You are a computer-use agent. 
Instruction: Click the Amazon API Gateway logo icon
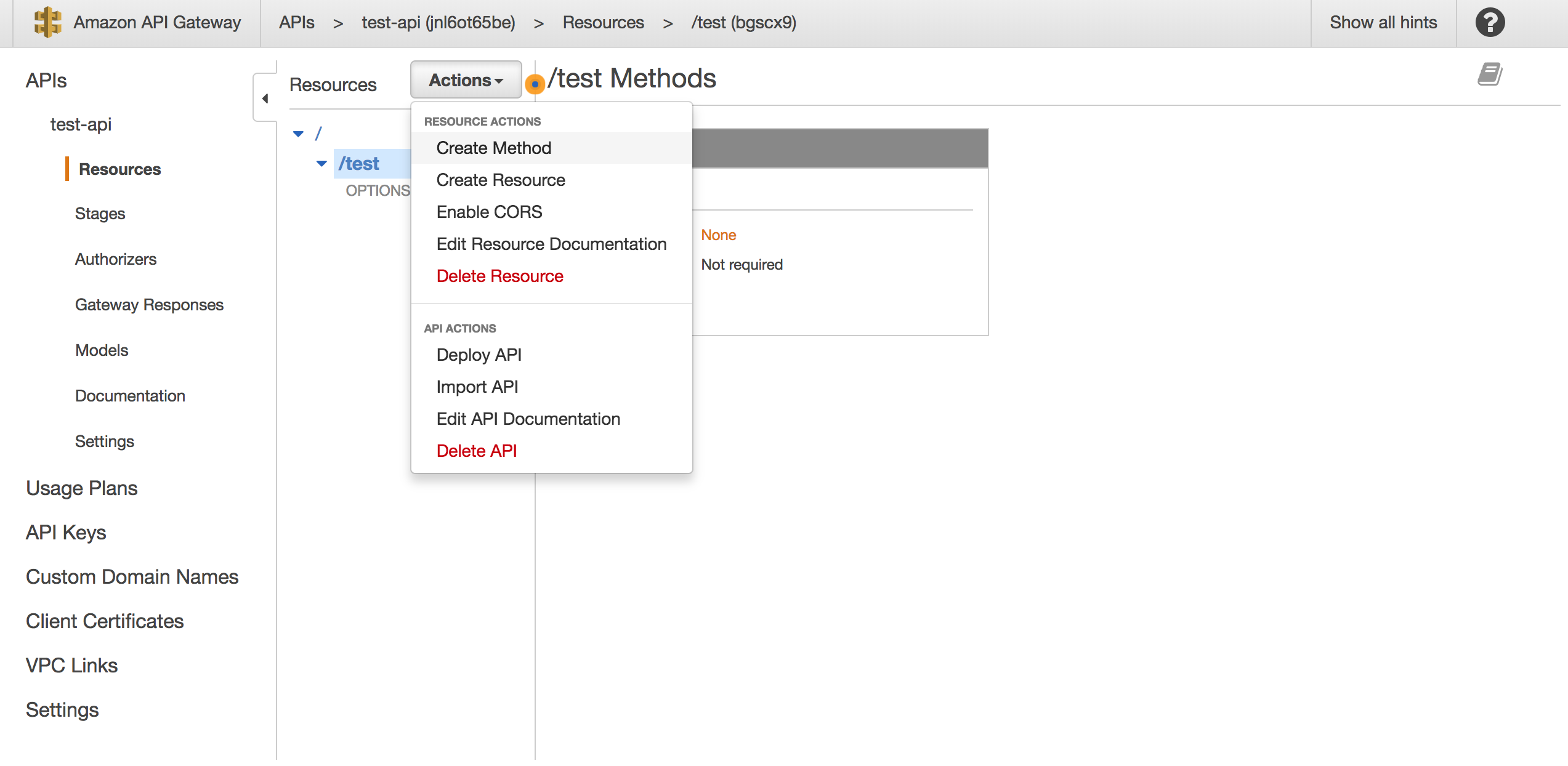(x=47, y=23)
